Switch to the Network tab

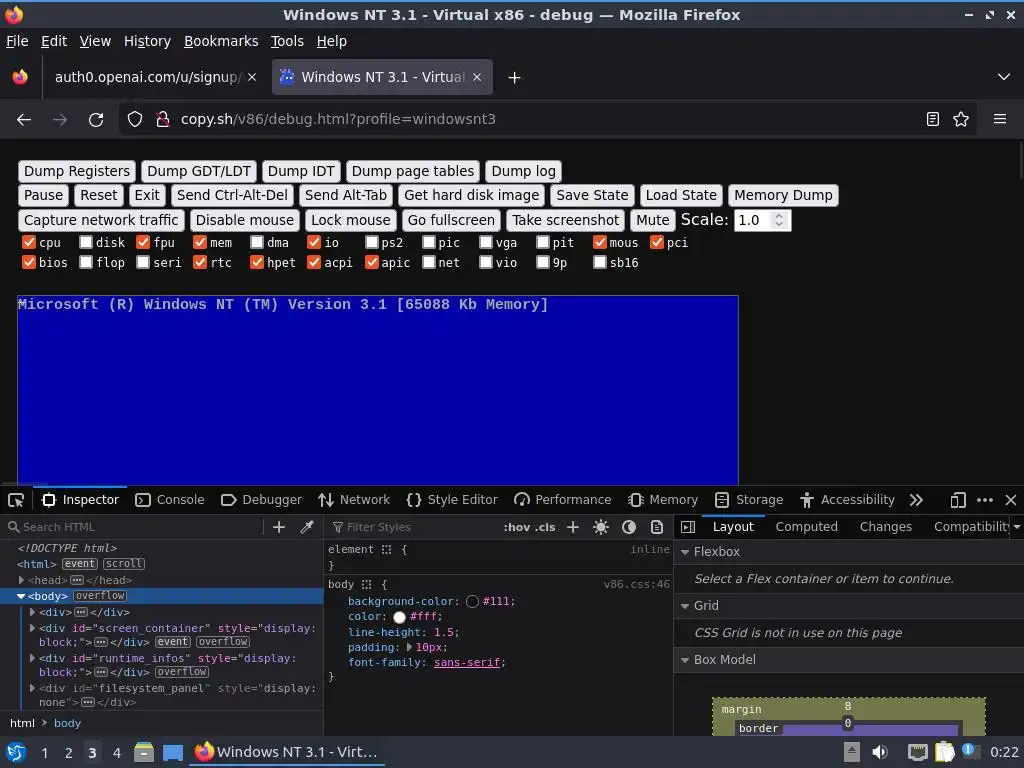click(x=354, y=500)
